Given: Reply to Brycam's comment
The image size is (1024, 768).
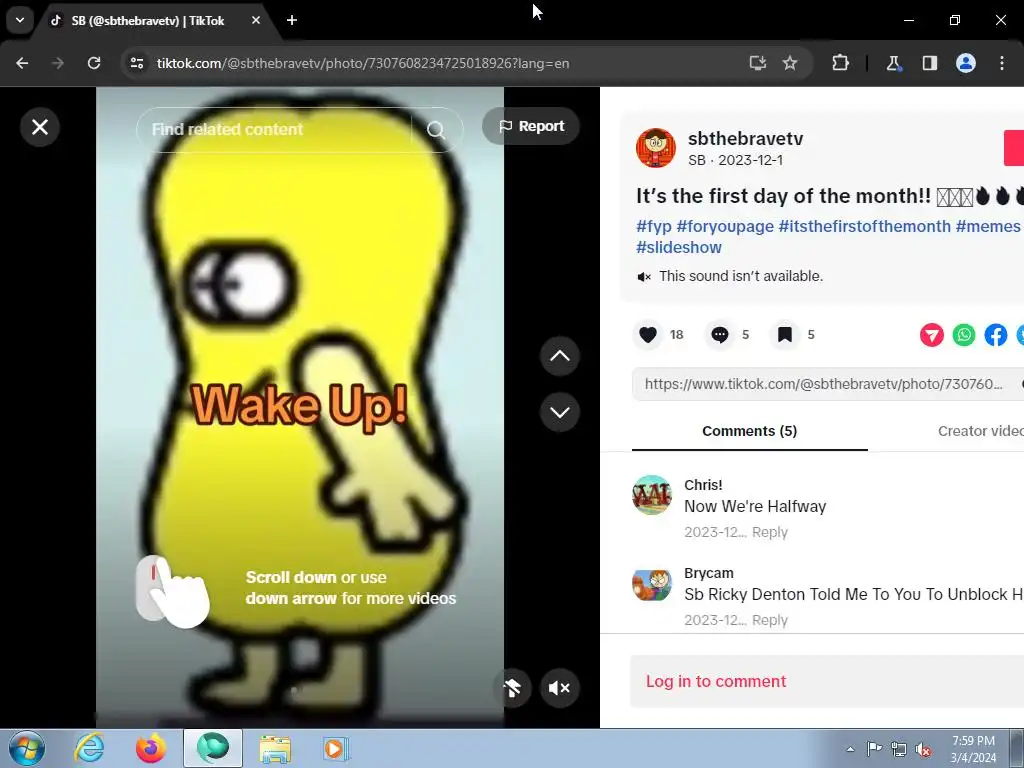Looking at the screenshot, I should (769, 620).
